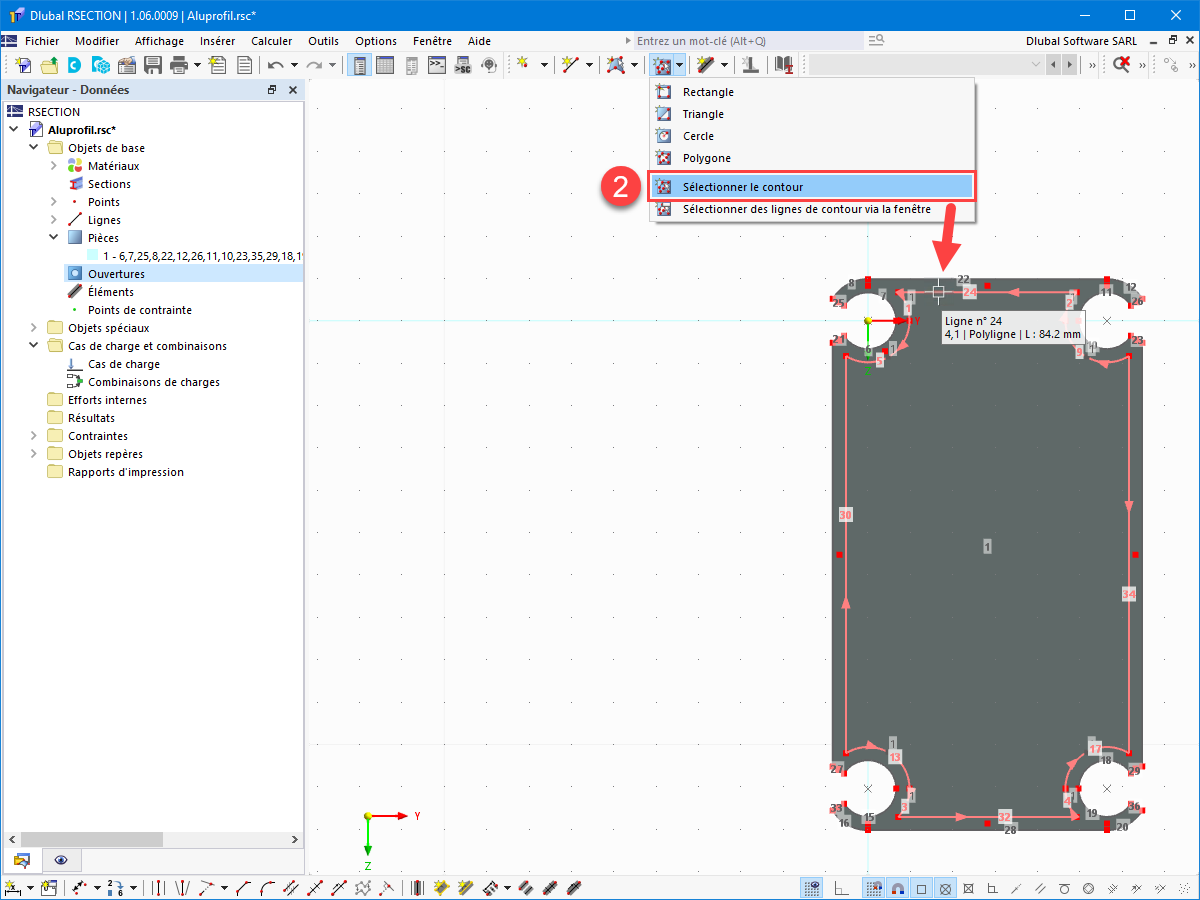Screen dimensions: 1200x900
Task: Toggle the square snap option in status bar
Action: point(921,888)
